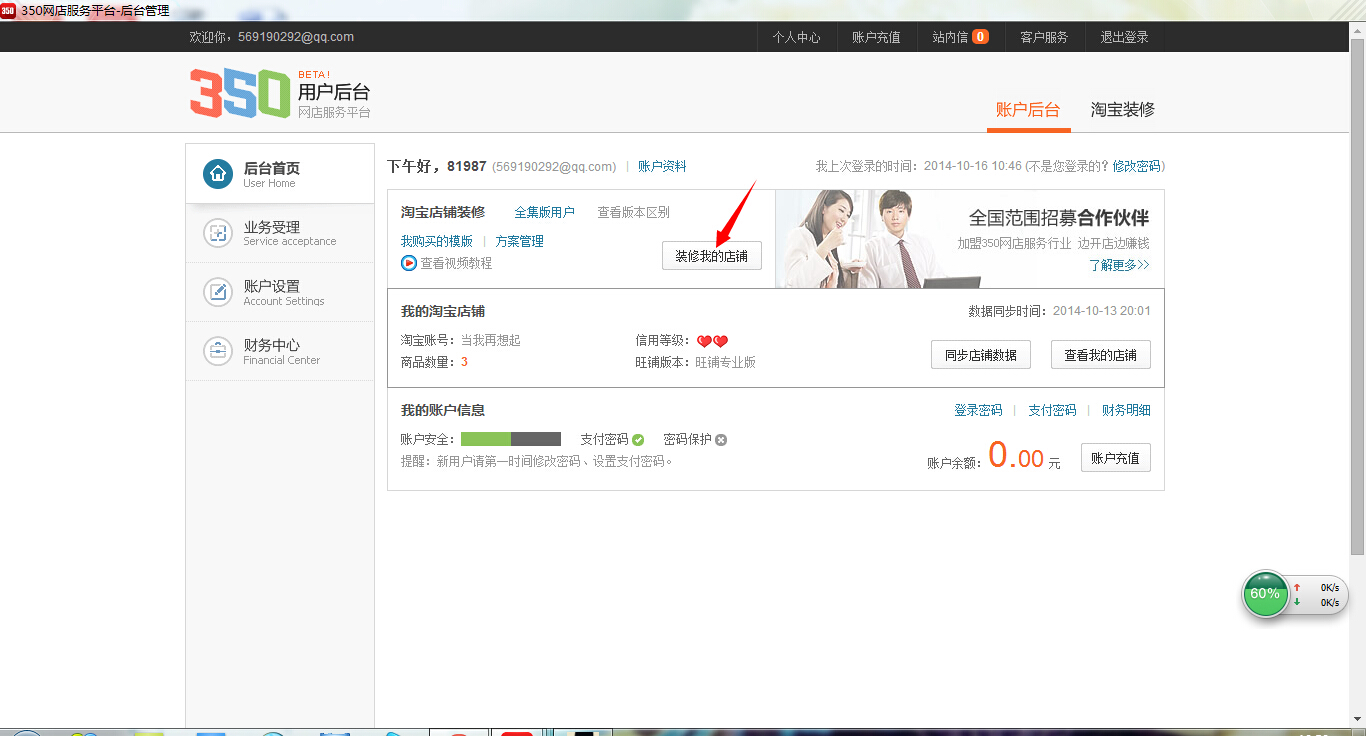The width and height of the screenshot is (1366, 736).
Task: Click the green check beside 支付密码
Action: pyautogui.click(x=638, y=439)
